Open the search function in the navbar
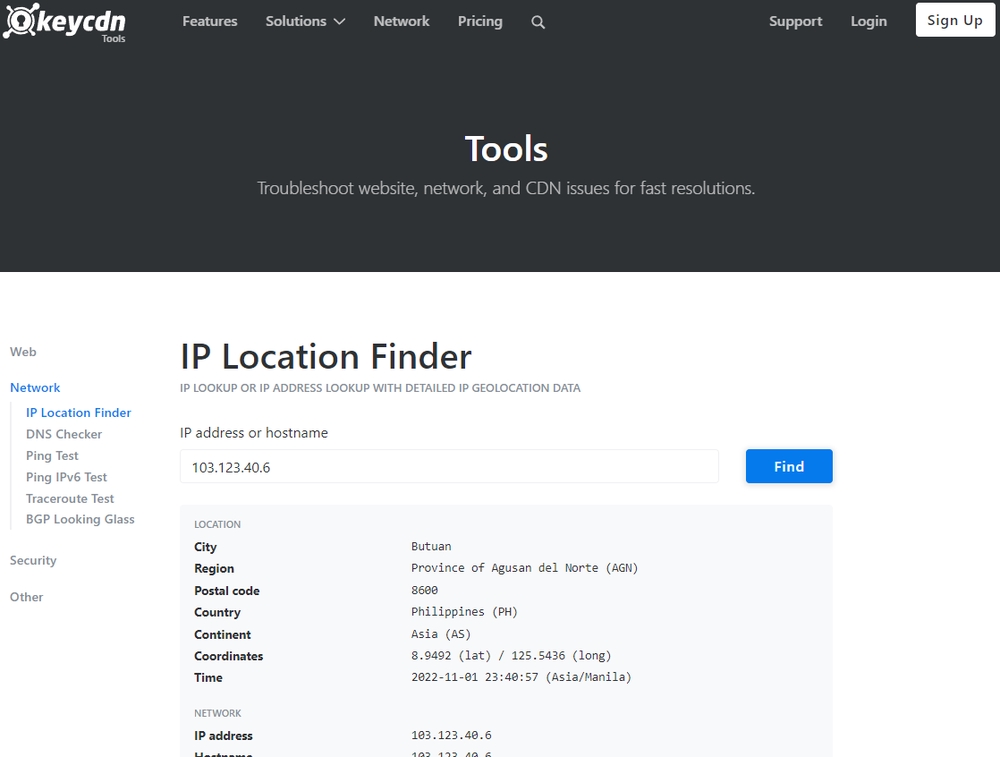The height and width of the screenshot is (757, 1000). 538,21
